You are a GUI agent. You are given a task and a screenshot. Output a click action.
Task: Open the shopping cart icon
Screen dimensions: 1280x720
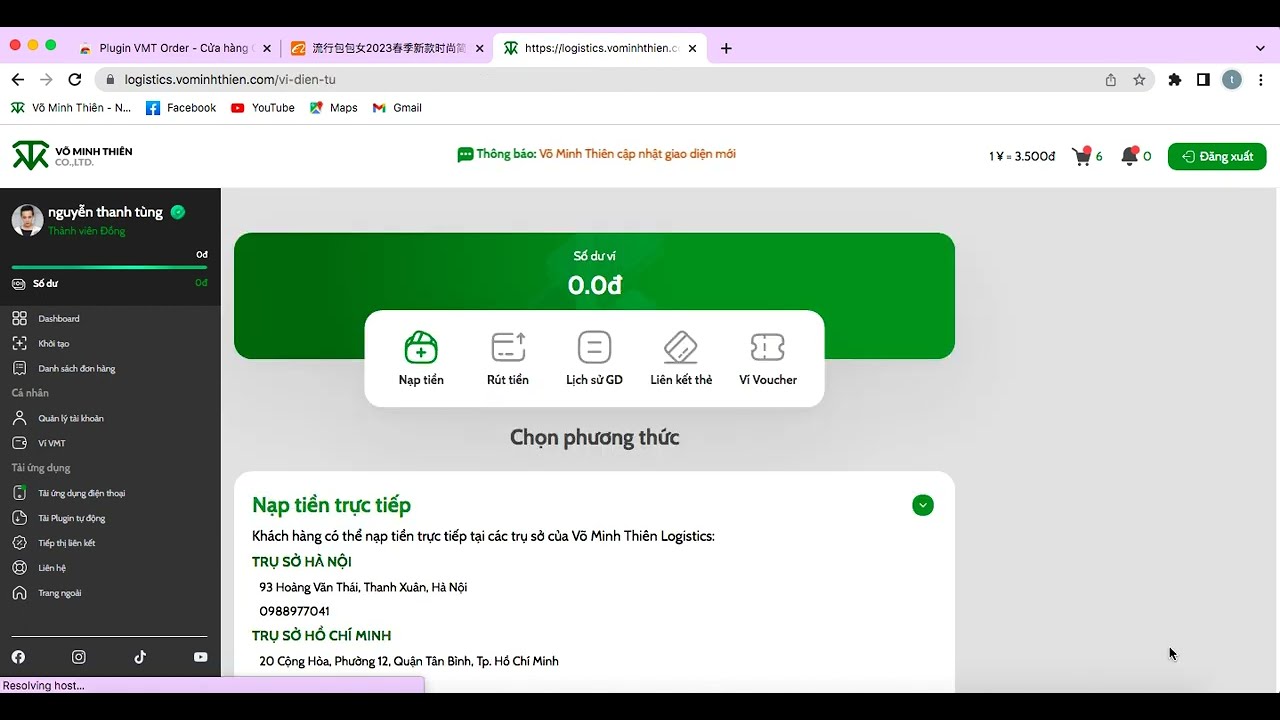point(1081,156)
